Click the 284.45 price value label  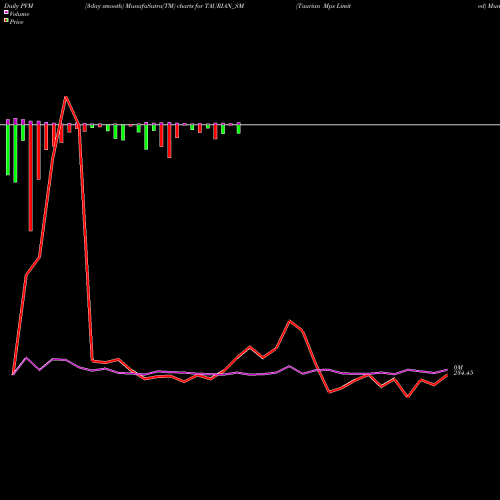pos(463,373)
